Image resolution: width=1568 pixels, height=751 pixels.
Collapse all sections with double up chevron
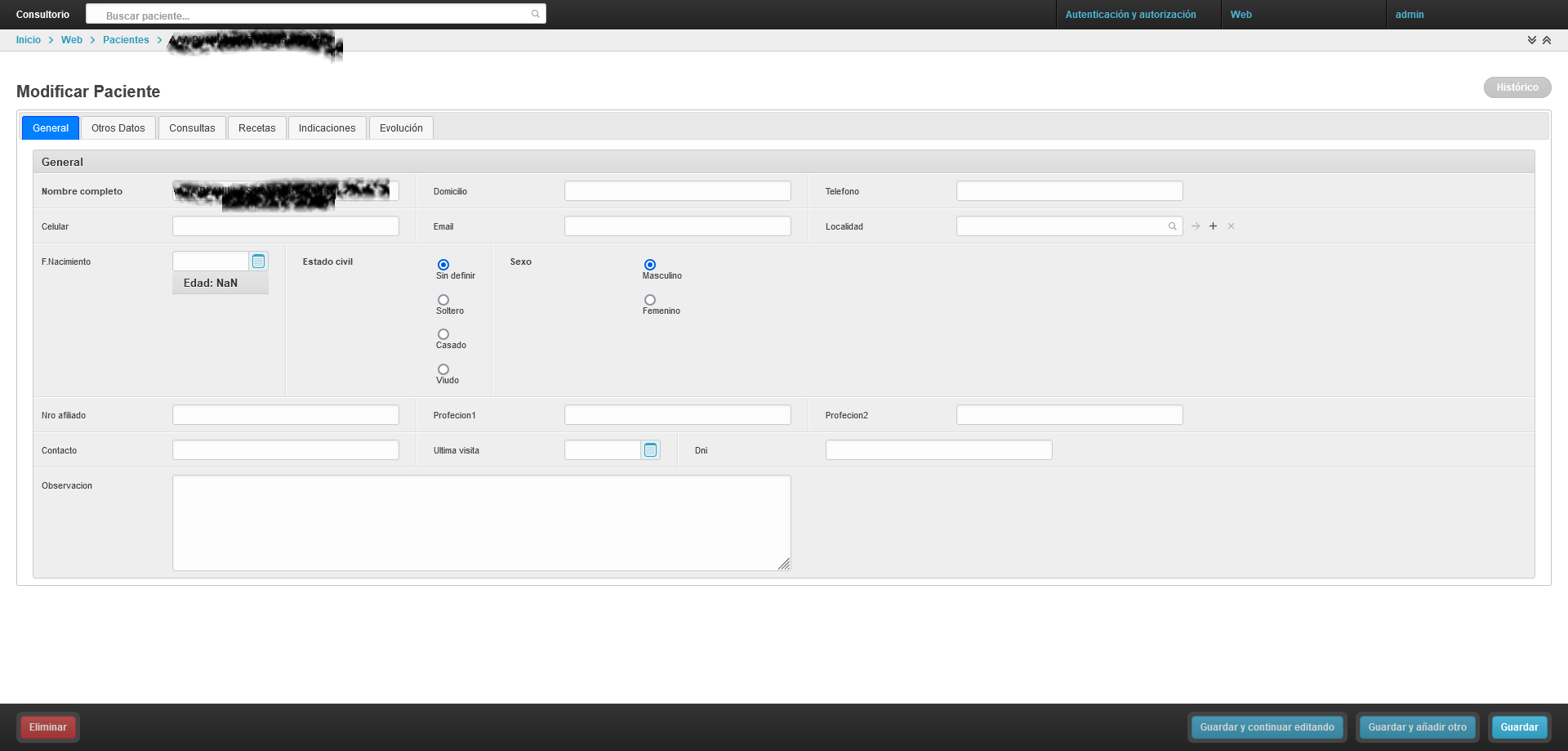pyautogui.click(x=1547, y=40)
